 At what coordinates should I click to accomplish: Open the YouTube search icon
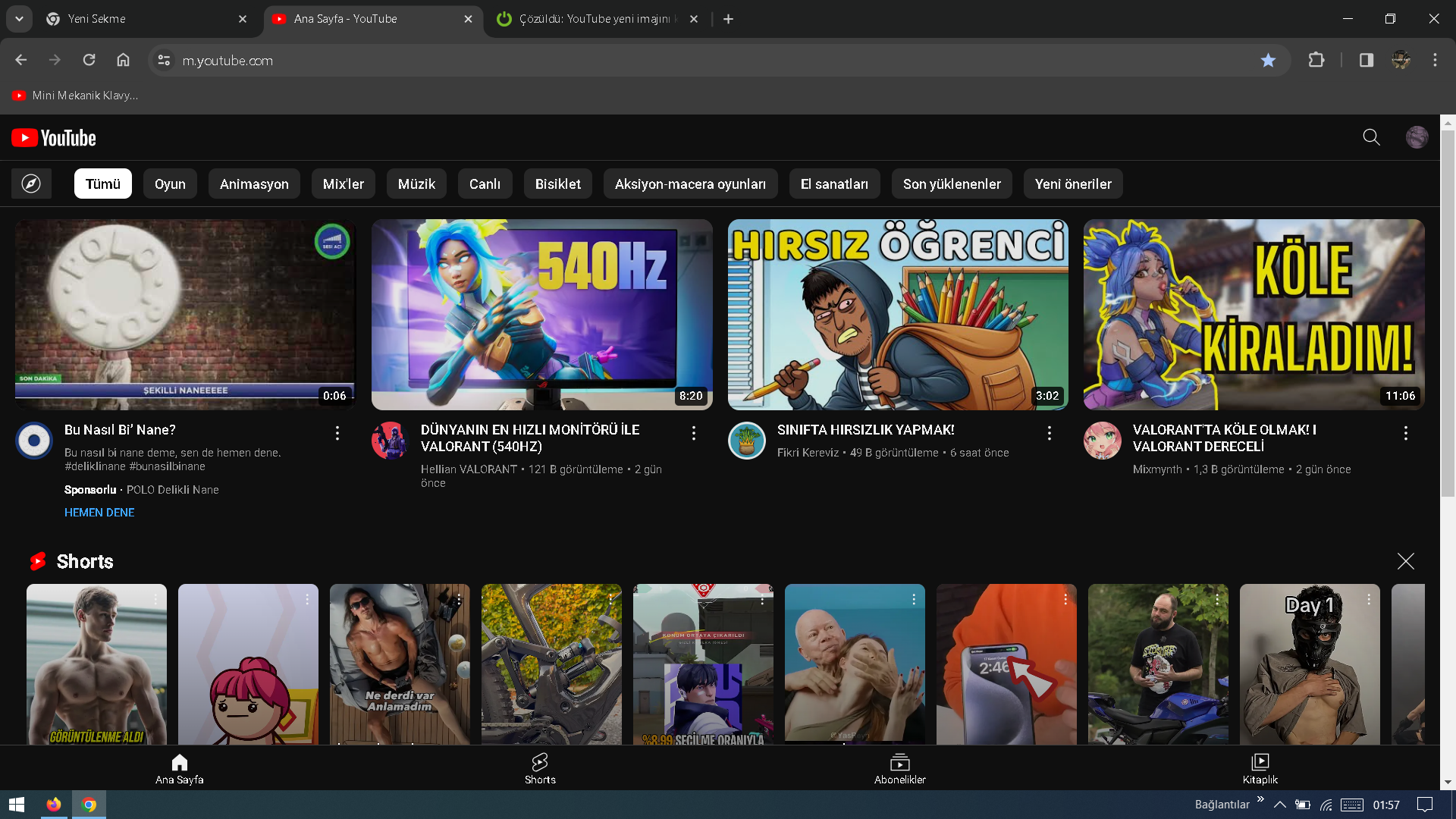1371,137
